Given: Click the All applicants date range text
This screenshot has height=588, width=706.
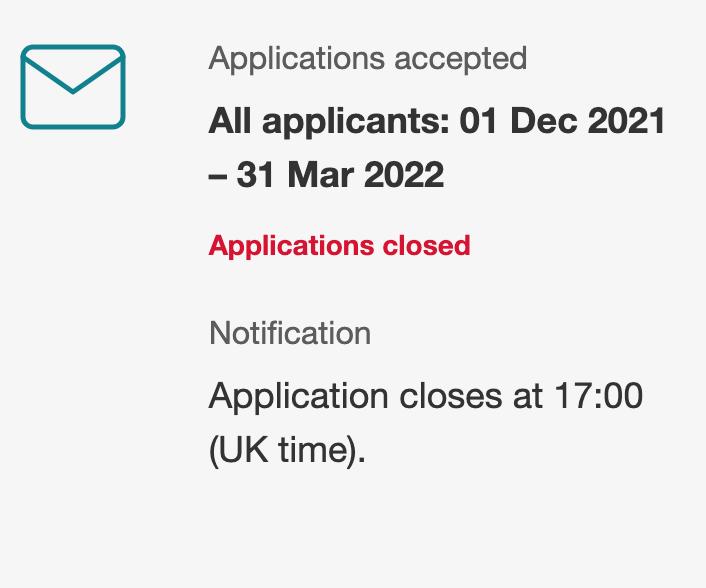Looking at the screenshot, I should coord(436,148).
